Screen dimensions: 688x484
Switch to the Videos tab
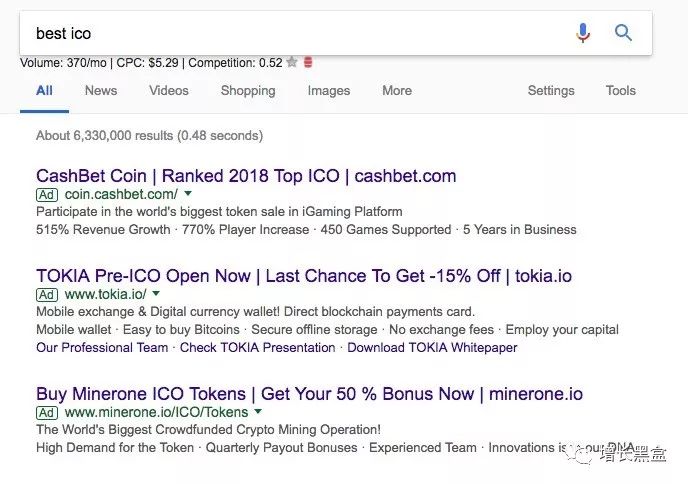coord(169,91)
